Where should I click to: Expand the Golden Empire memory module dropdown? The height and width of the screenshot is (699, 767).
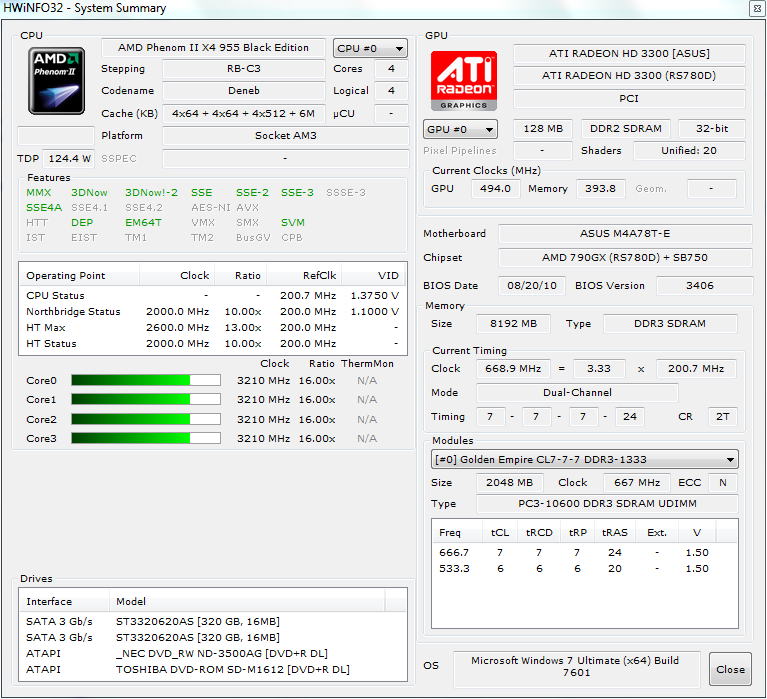coord(585,459)
